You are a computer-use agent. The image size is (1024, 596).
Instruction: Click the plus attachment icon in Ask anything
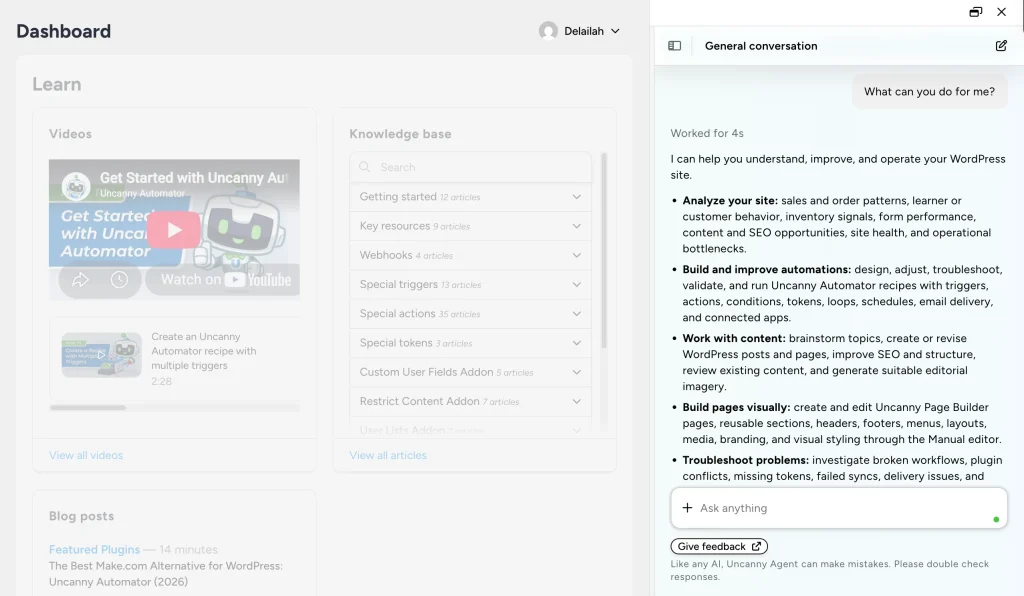point(687,508)
